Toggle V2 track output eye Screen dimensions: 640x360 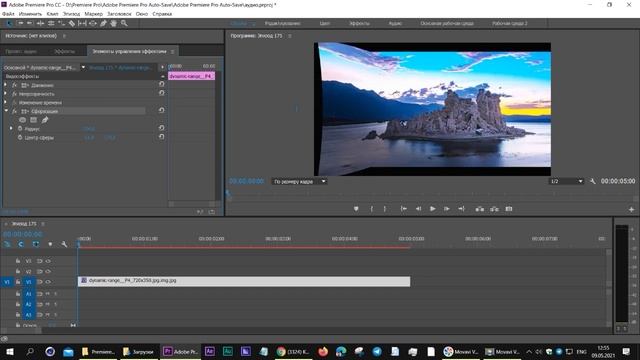tap(48, 271)
